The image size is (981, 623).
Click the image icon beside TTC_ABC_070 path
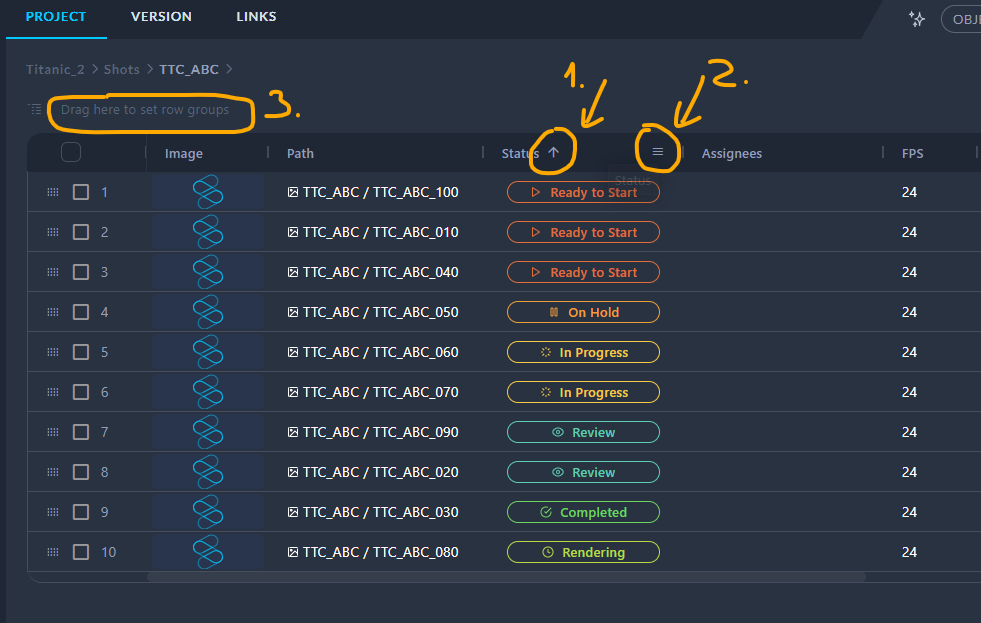tap(293, 392)
